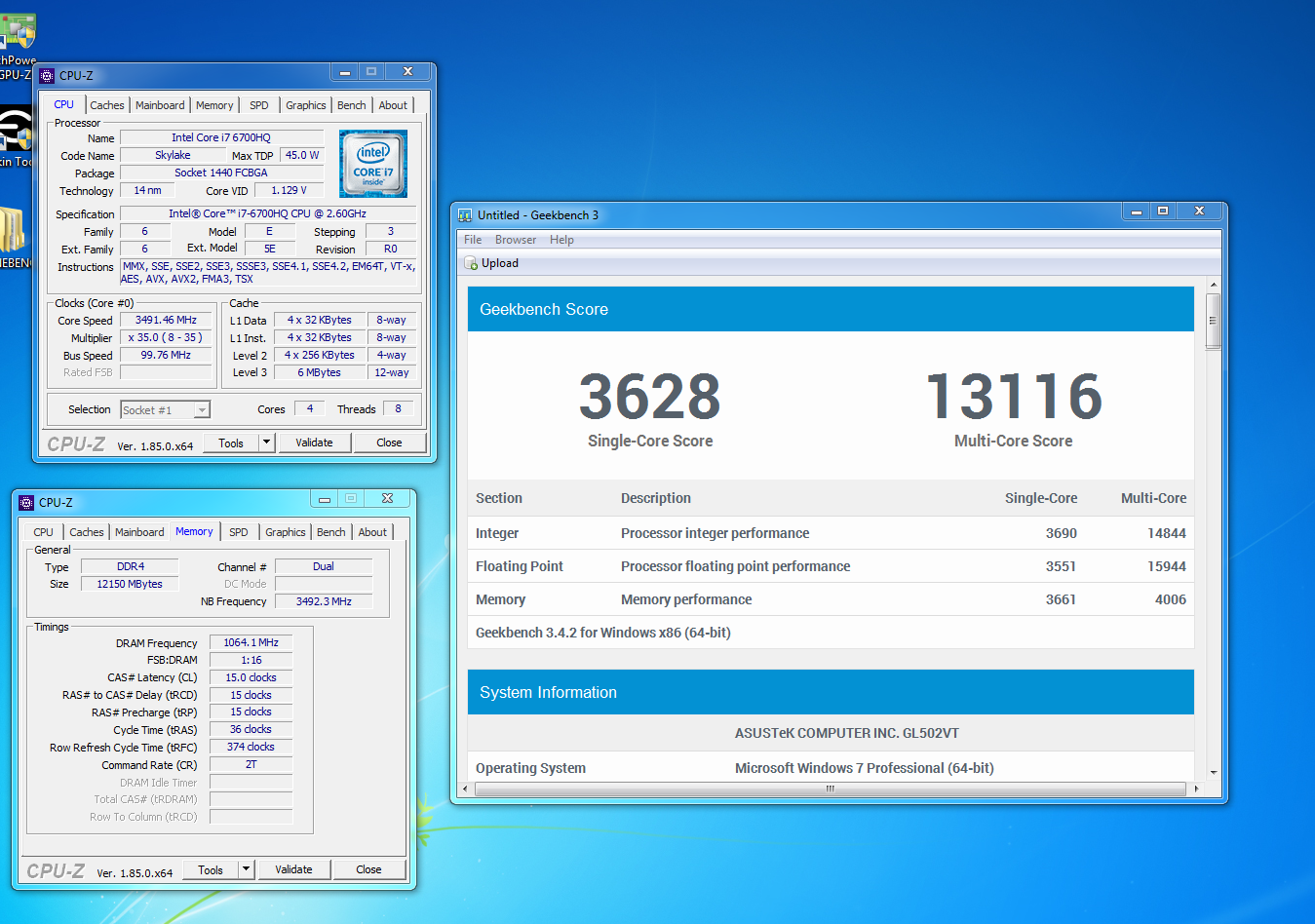Image resolution: width=1315 pixels, height=924 pixels.
Task: Open the Graphics tab in the top CPU-Z window
Action: [306, 105]
